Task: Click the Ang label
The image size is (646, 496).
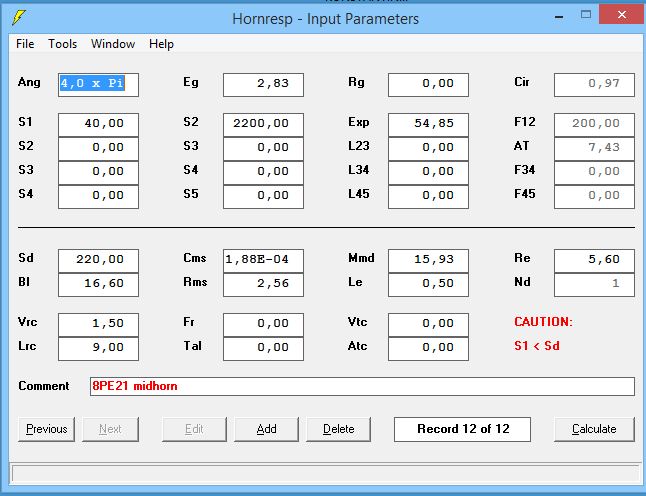Action: tap(29, 82)
